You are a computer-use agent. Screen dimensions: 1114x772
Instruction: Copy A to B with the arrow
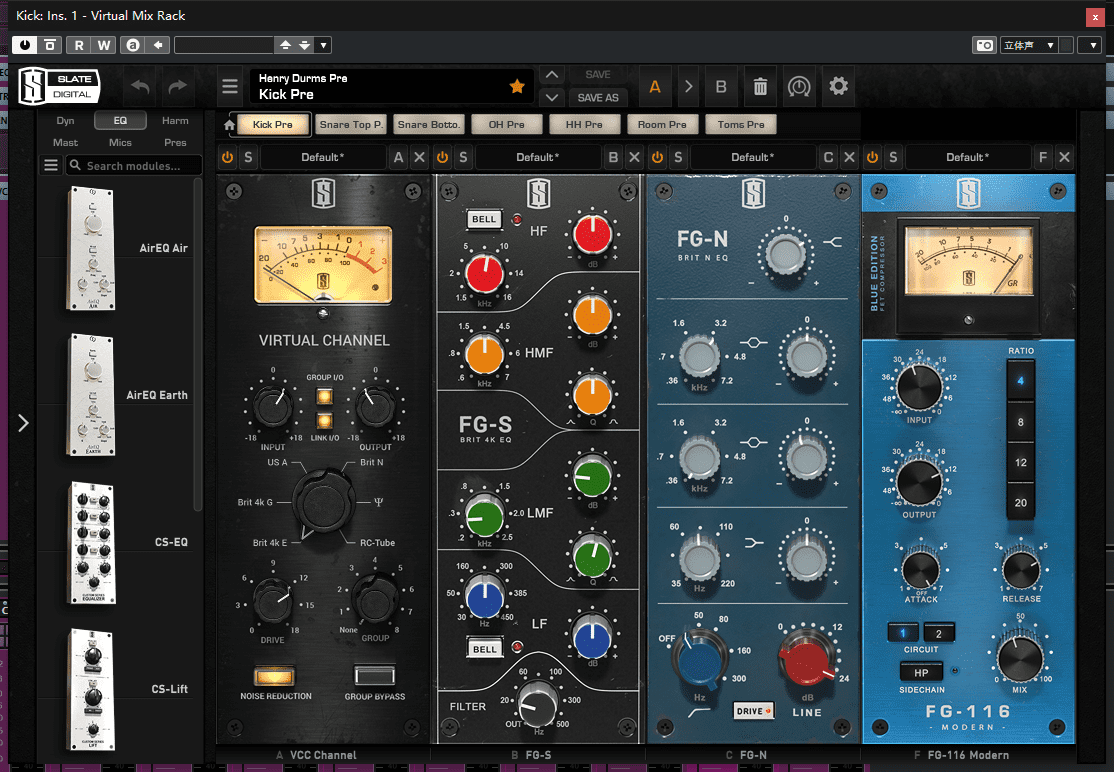pos(688,87)
